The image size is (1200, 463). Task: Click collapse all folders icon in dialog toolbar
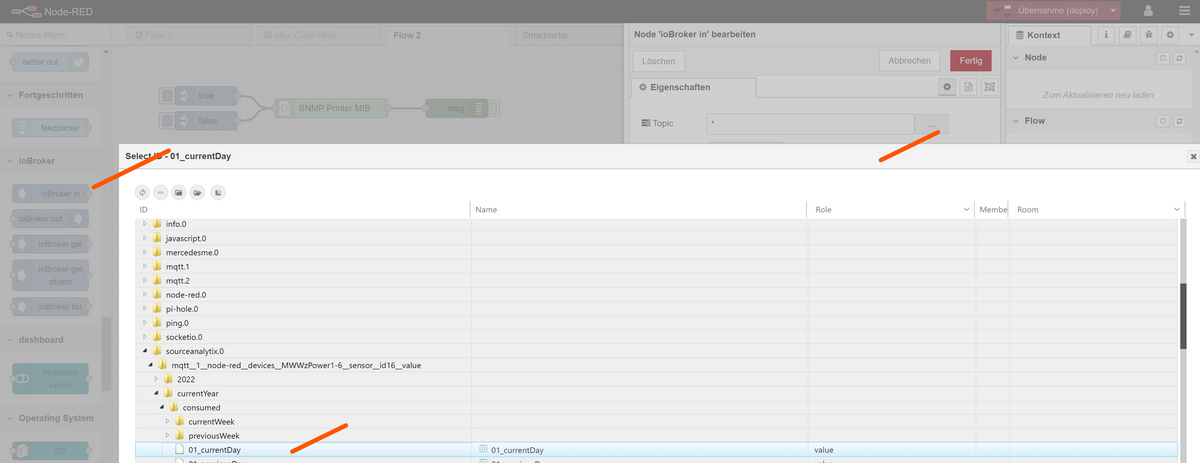179,192
